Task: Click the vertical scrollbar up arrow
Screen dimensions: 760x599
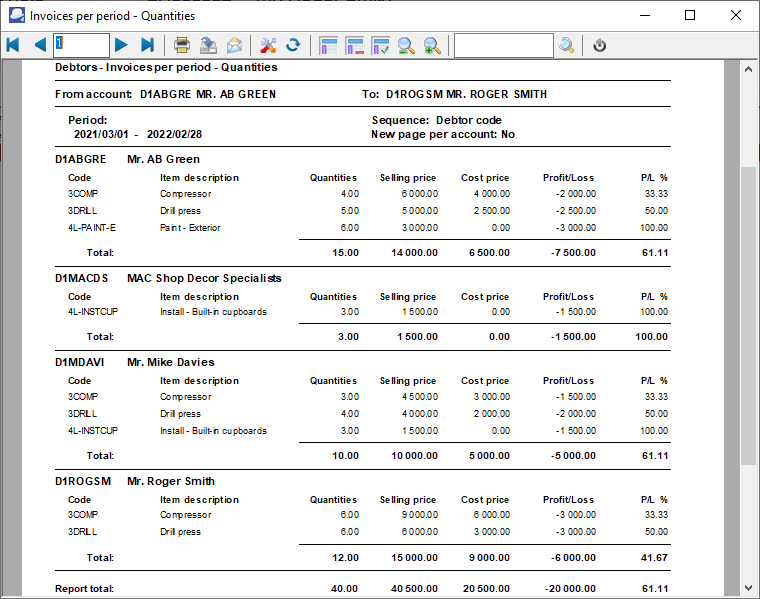Action: (748, 69)
